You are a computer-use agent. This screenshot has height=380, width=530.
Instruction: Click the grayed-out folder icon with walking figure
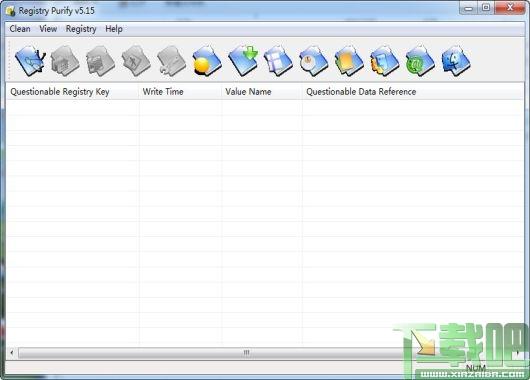136,61
